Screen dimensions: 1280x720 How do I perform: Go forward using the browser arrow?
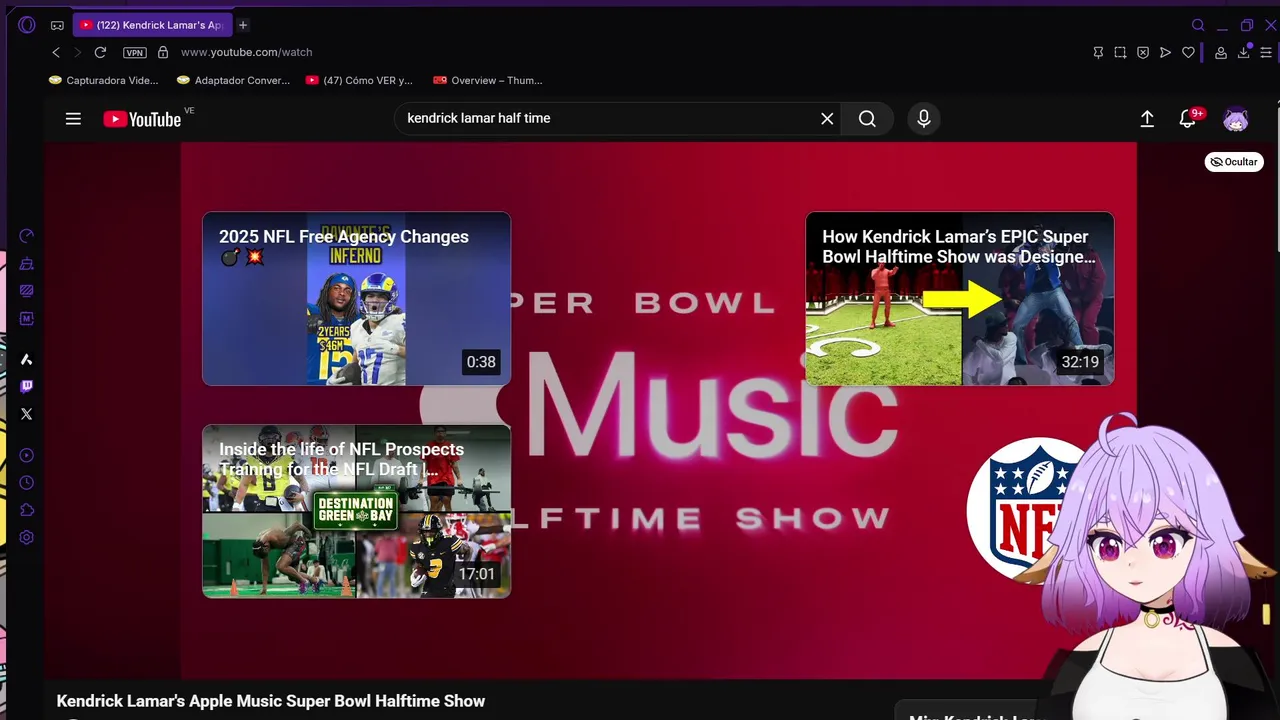coord(77,52)
